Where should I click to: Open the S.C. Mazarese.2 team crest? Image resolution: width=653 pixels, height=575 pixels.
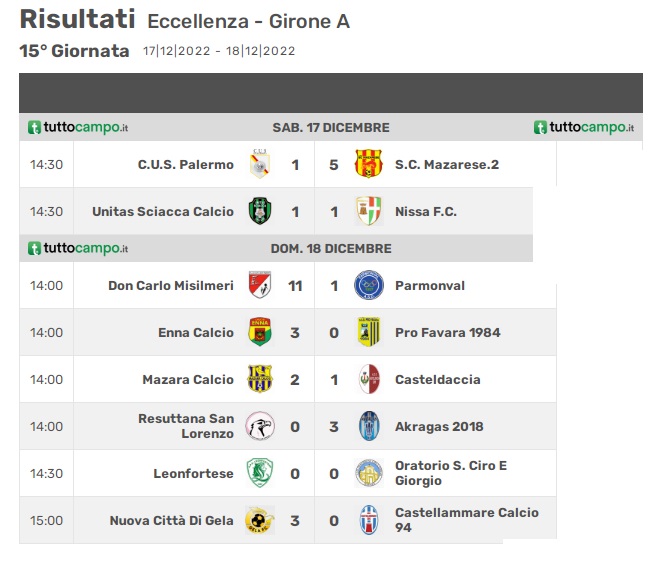[x=369, y=164]
